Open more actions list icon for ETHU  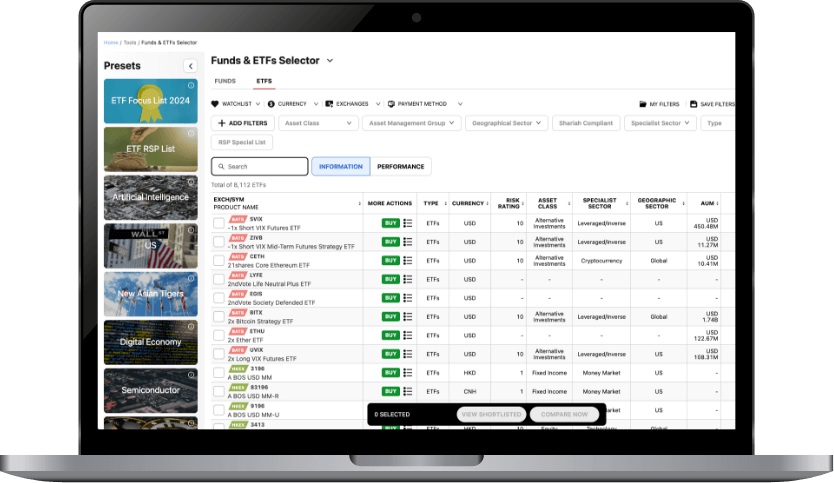pos(408,335)
